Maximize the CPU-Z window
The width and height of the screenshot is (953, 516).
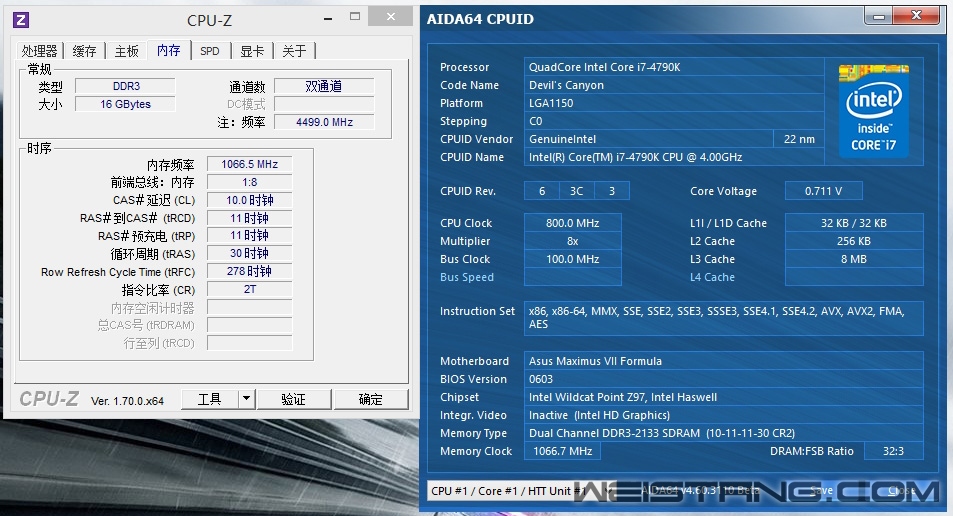pyautogui.click(x=356, y=17)
